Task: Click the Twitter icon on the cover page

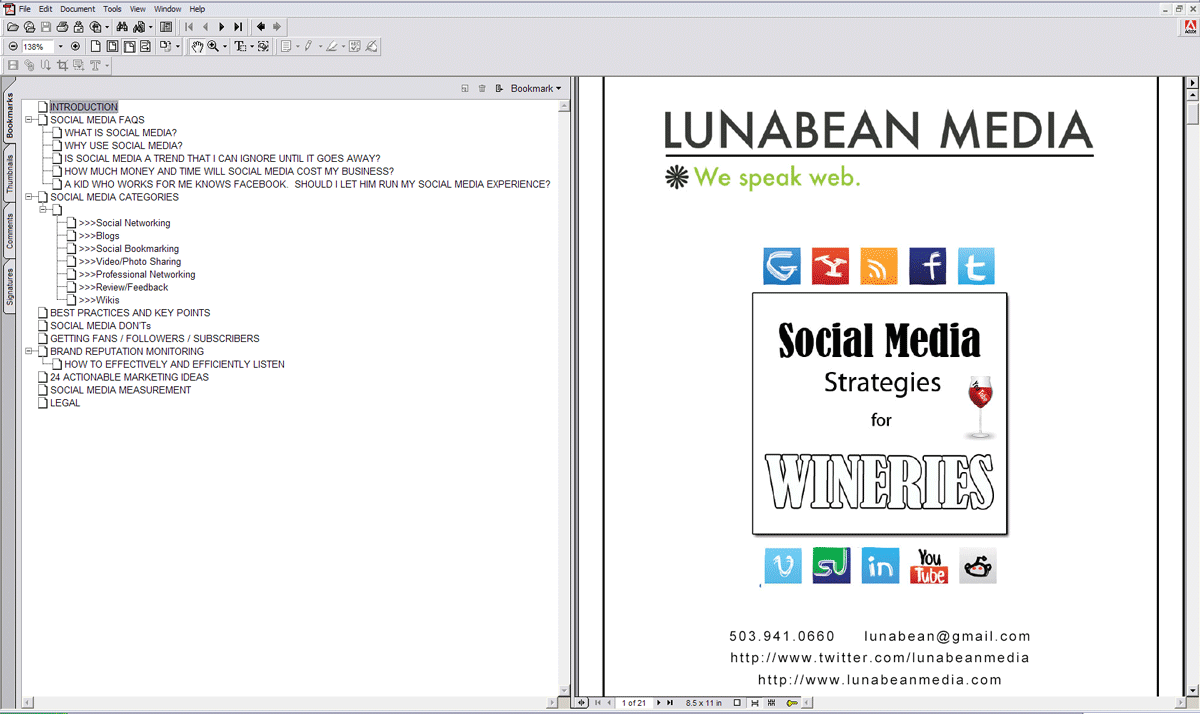Action: (x=976, y=266)
